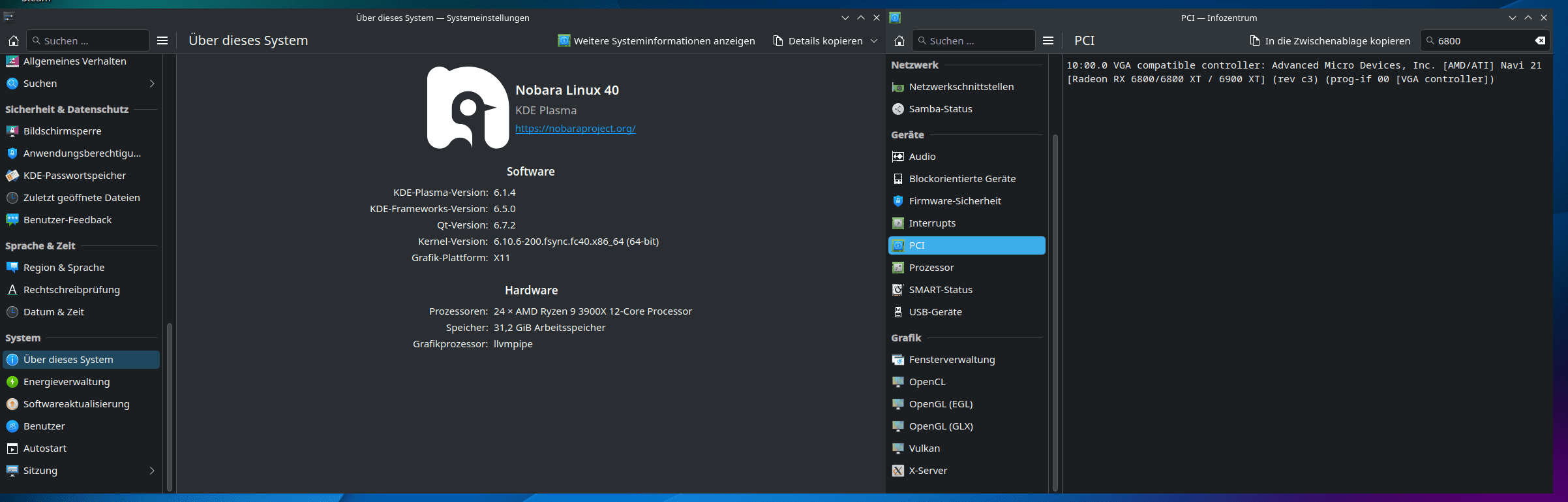Select SMART-Status in the Geräte list

[941, 290]
